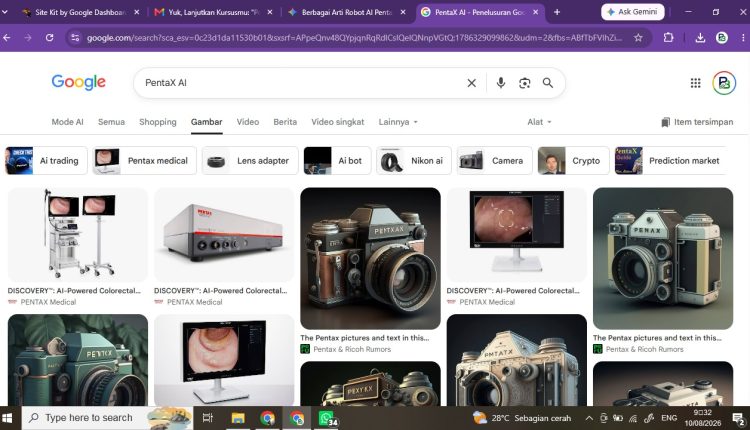Submit search with magnifier icon

(548, 83)
